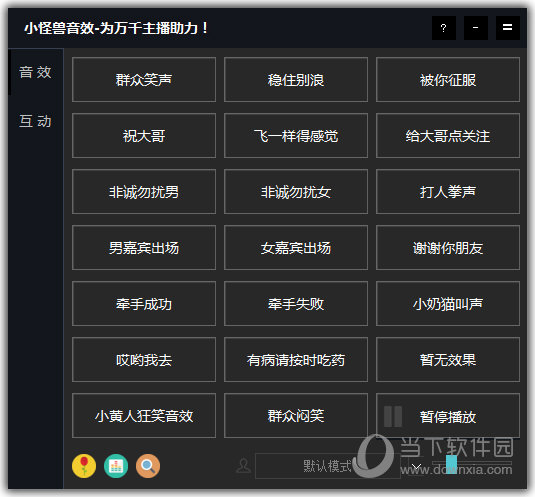Click the 飞一样得感觉 button
The image size is (535, 497).
(x=296, y=135)
